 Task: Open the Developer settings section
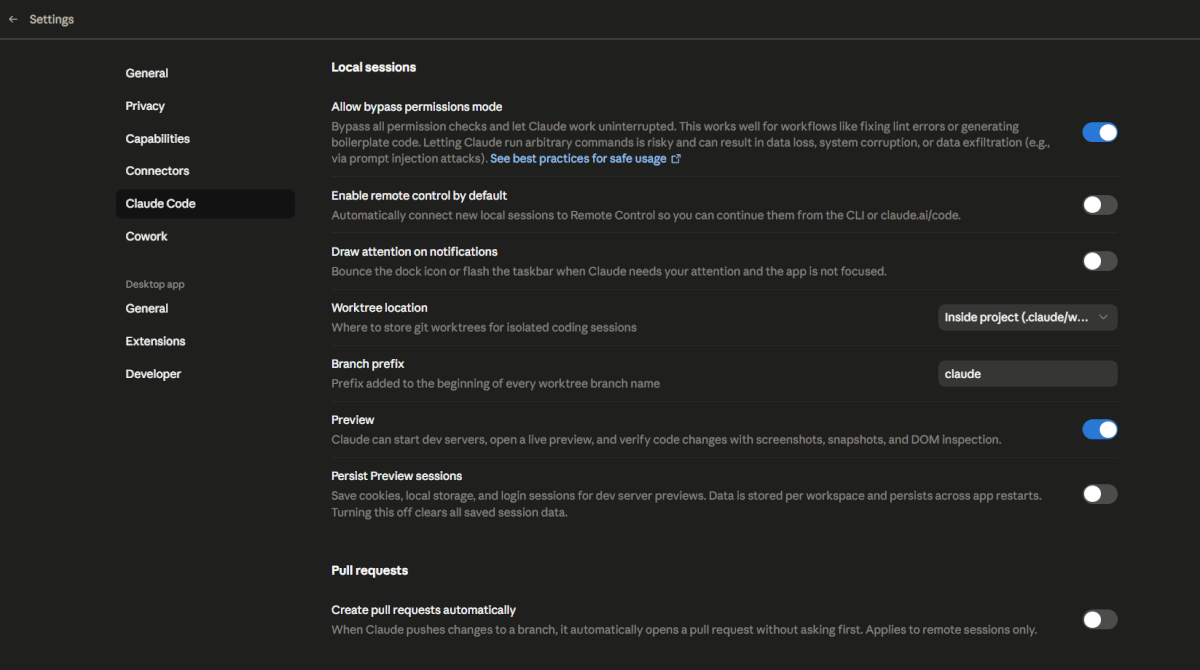[205, 374]
